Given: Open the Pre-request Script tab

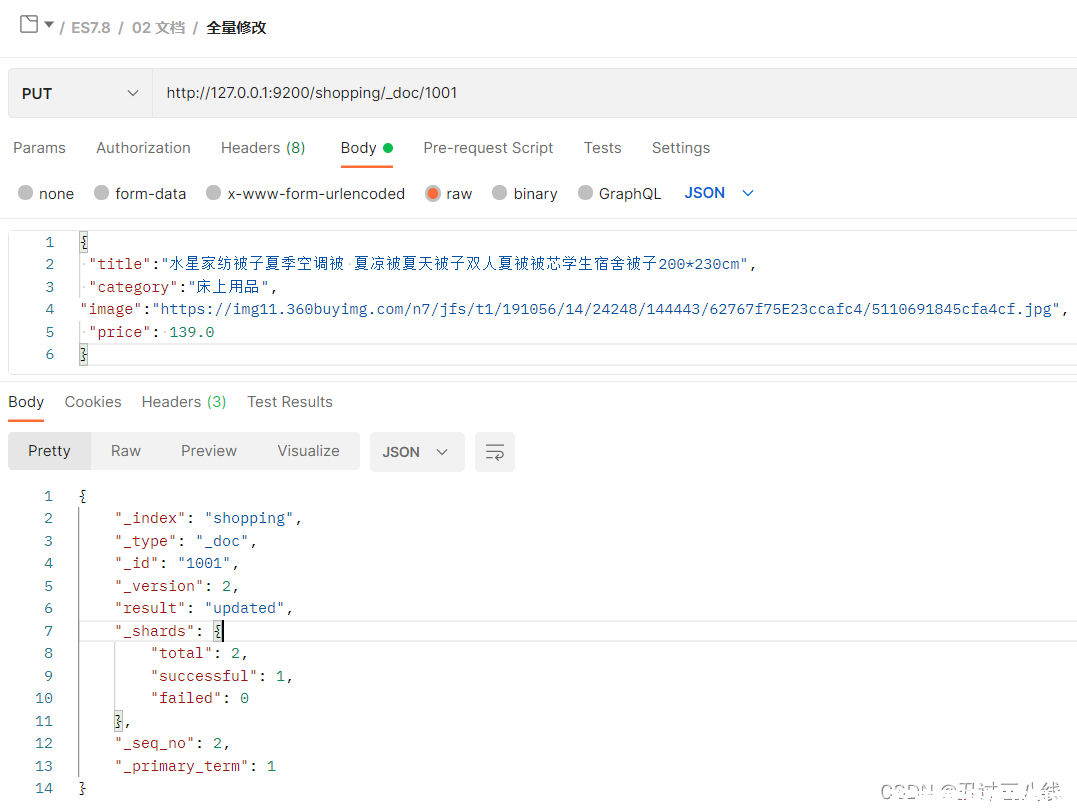Looking at the screenshot, I should 488,148.
